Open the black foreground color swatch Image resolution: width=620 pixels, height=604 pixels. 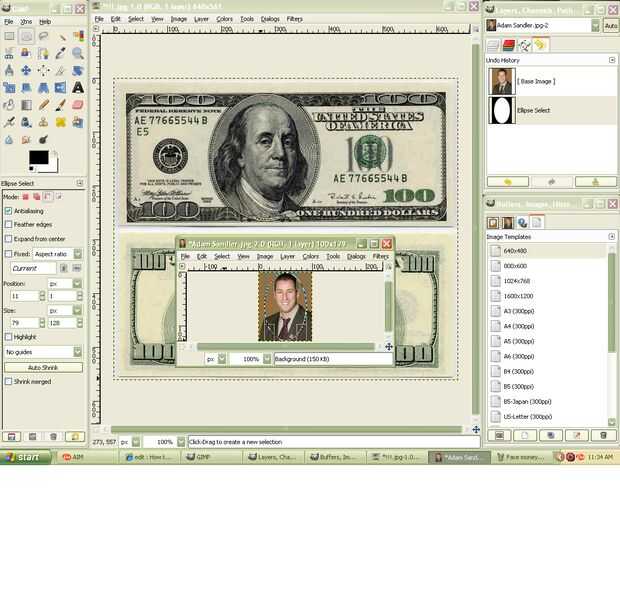point(39,157)
